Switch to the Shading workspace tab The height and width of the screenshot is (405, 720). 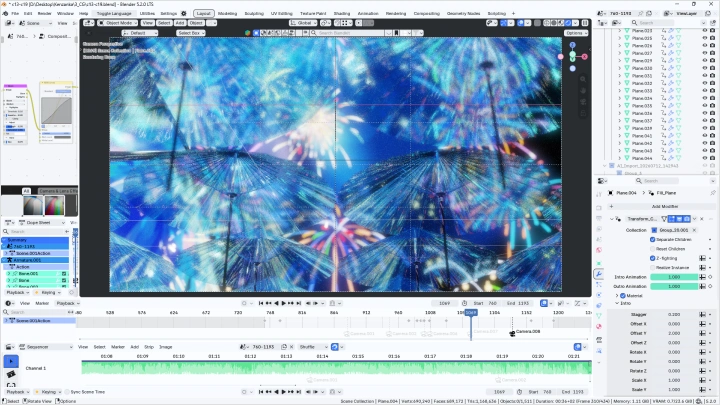(x=342, y=13)
